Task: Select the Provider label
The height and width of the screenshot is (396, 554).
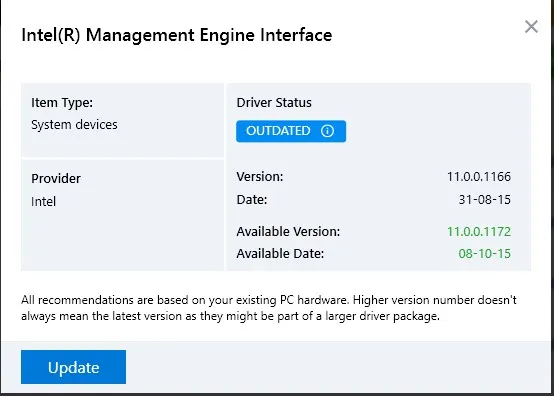Action: (56, 178)
